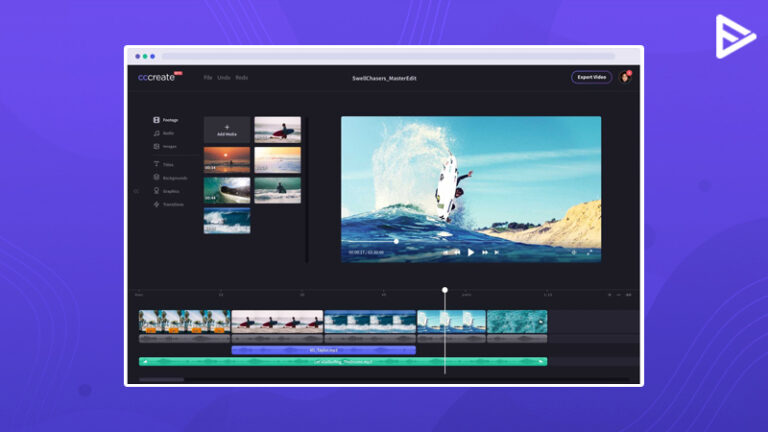Click the Add Media tile
The height and width of the screenshot is (432, 768).
(227, 130)
